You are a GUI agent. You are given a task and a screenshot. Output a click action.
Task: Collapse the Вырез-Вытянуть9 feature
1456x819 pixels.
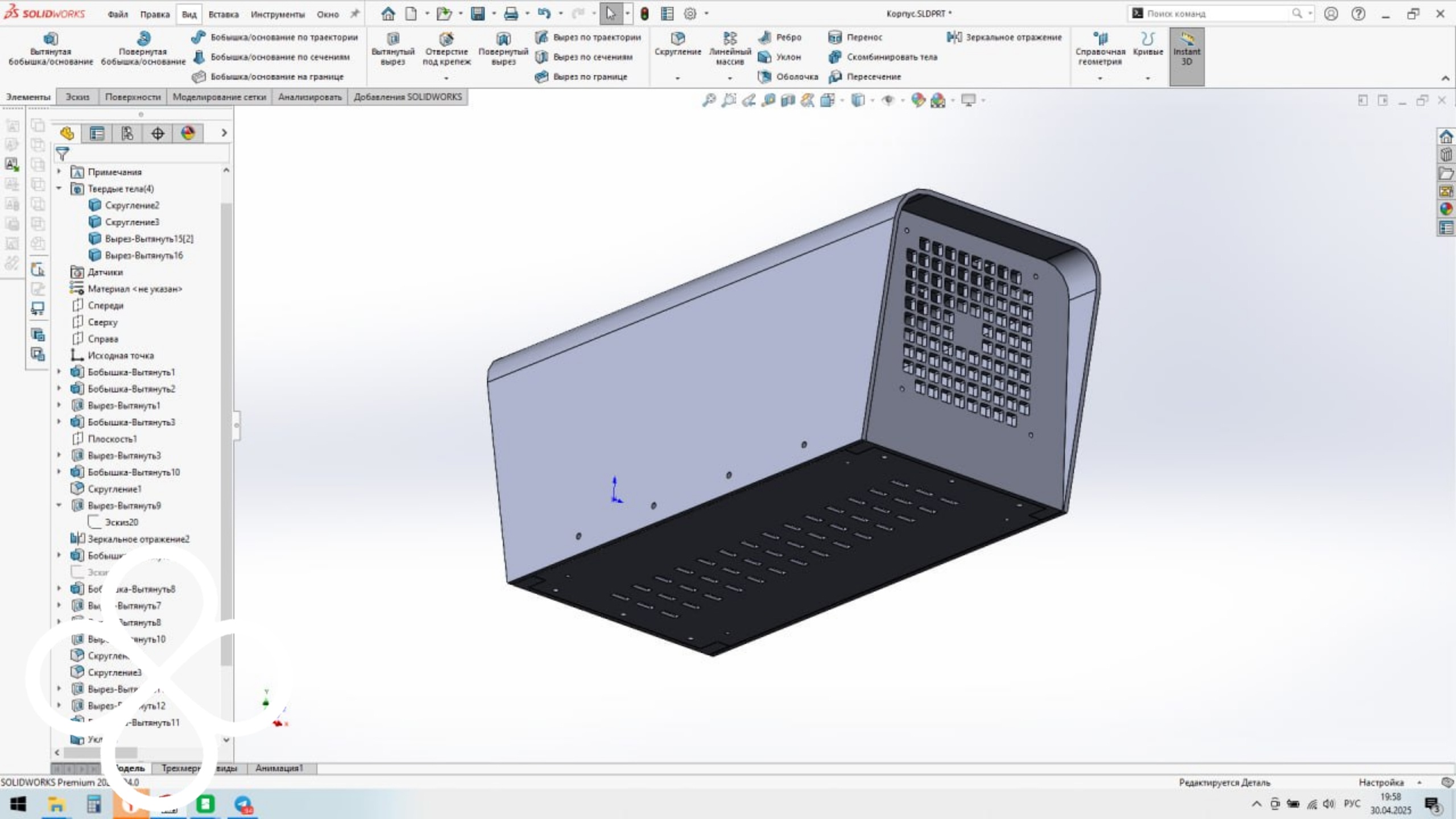(59, 505)
